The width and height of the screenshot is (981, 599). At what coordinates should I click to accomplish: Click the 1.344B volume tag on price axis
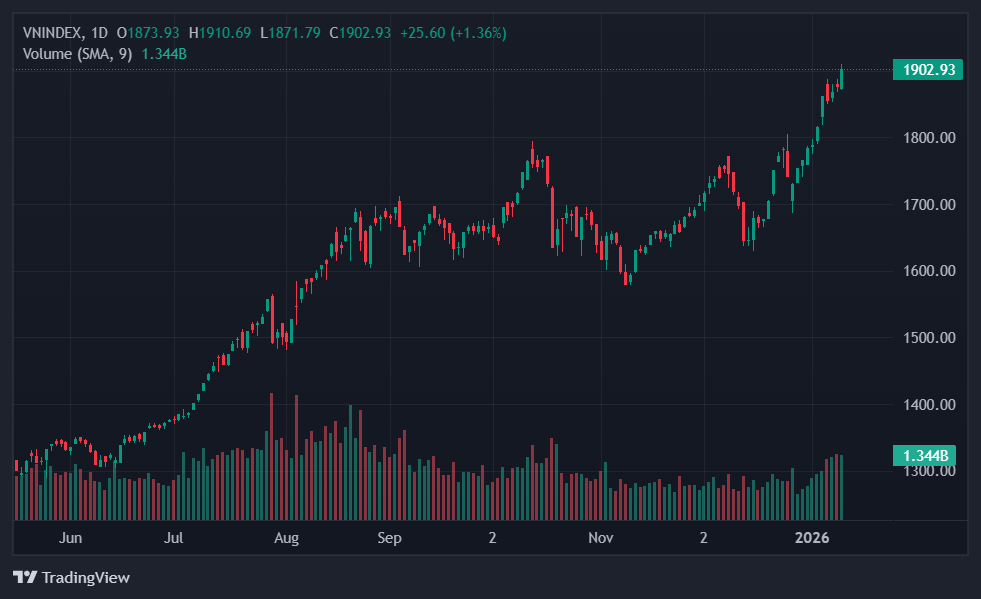927,456
